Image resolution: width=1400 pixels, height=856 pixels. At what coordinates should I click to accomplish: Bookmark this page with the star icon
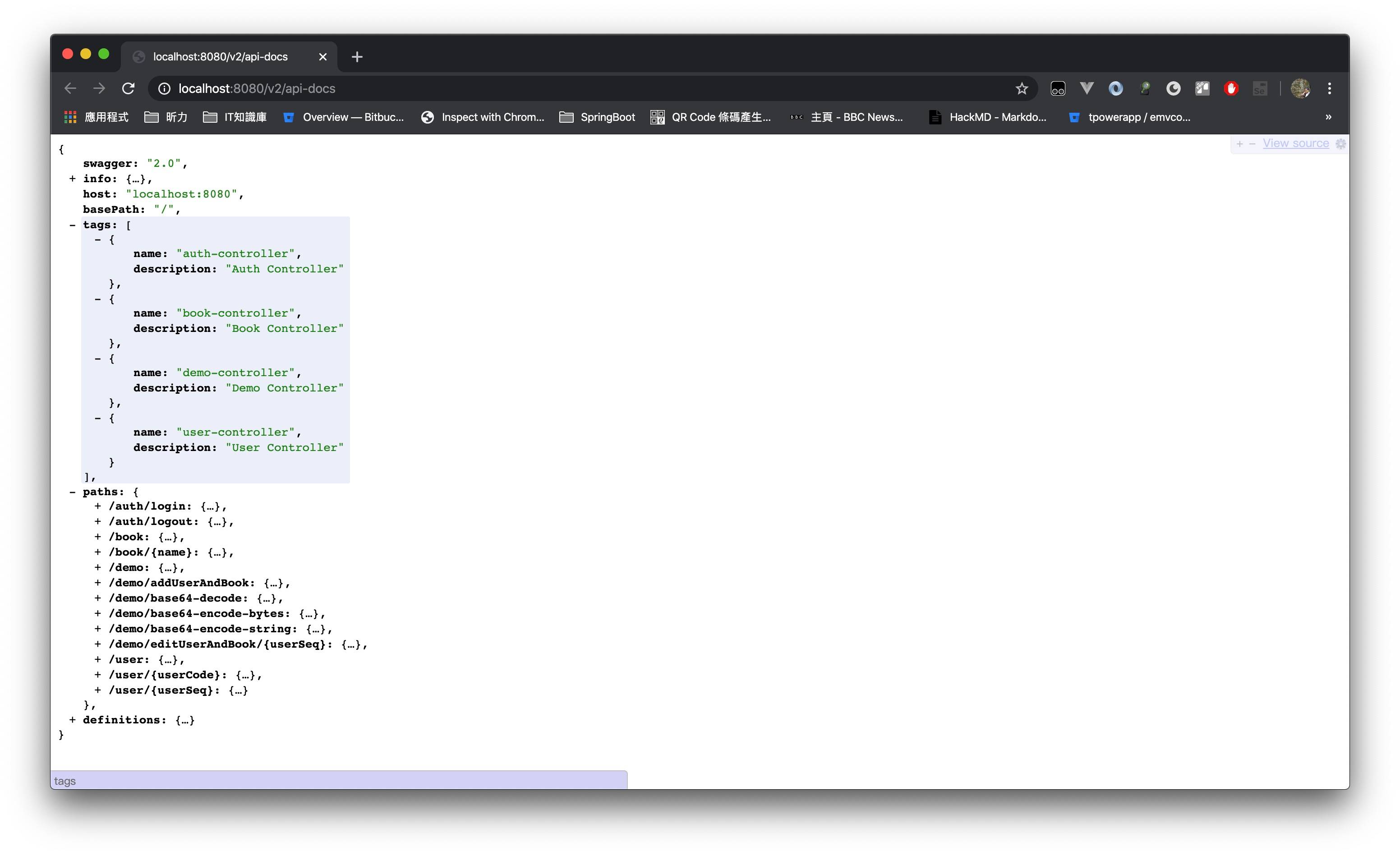(x=1022, y=88)
